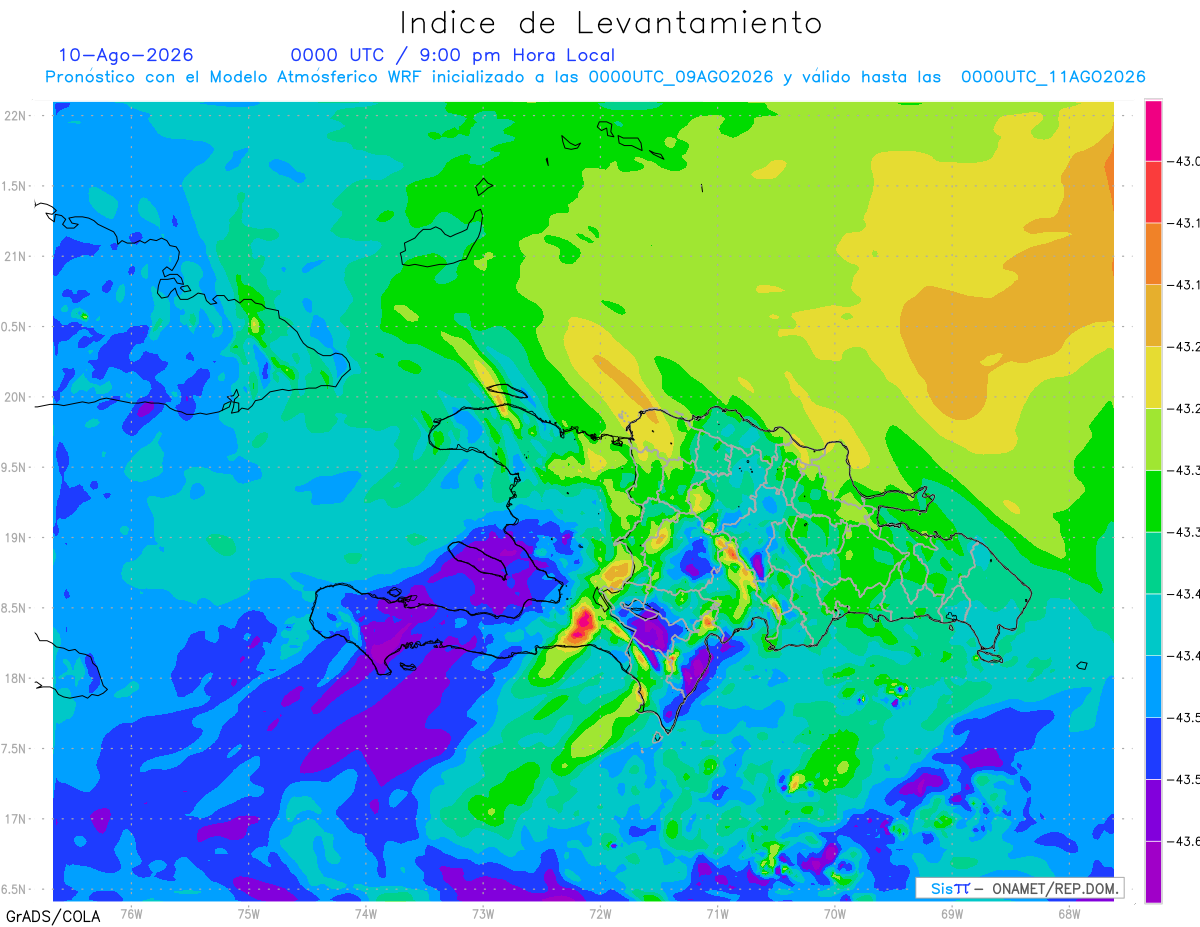Click the latitude label "20N"
This screenshot has width=1200, height=927.
click(x=16, y=397)
